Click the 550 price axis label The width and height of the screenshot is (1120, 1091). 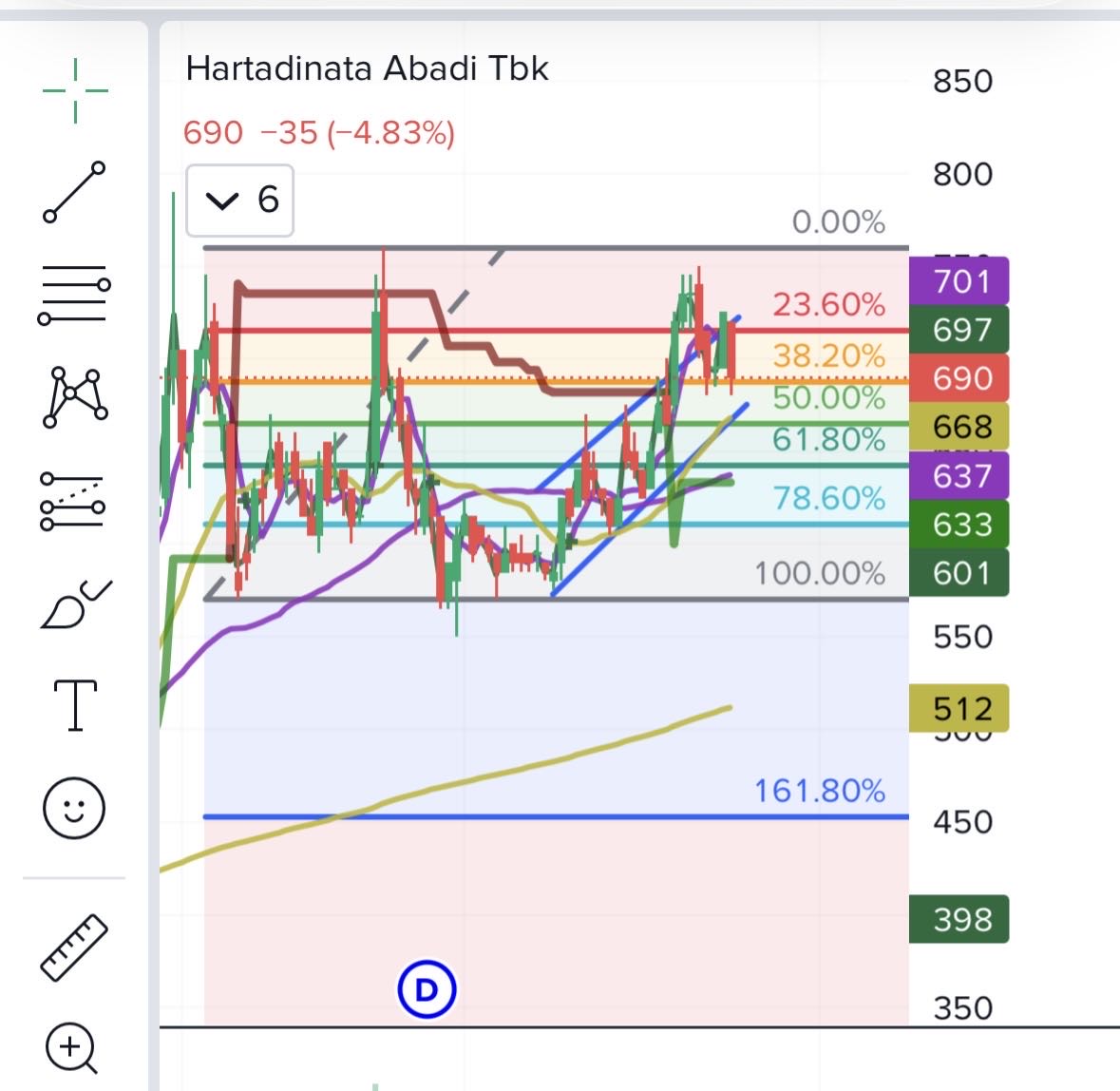[x=963, y=637]
